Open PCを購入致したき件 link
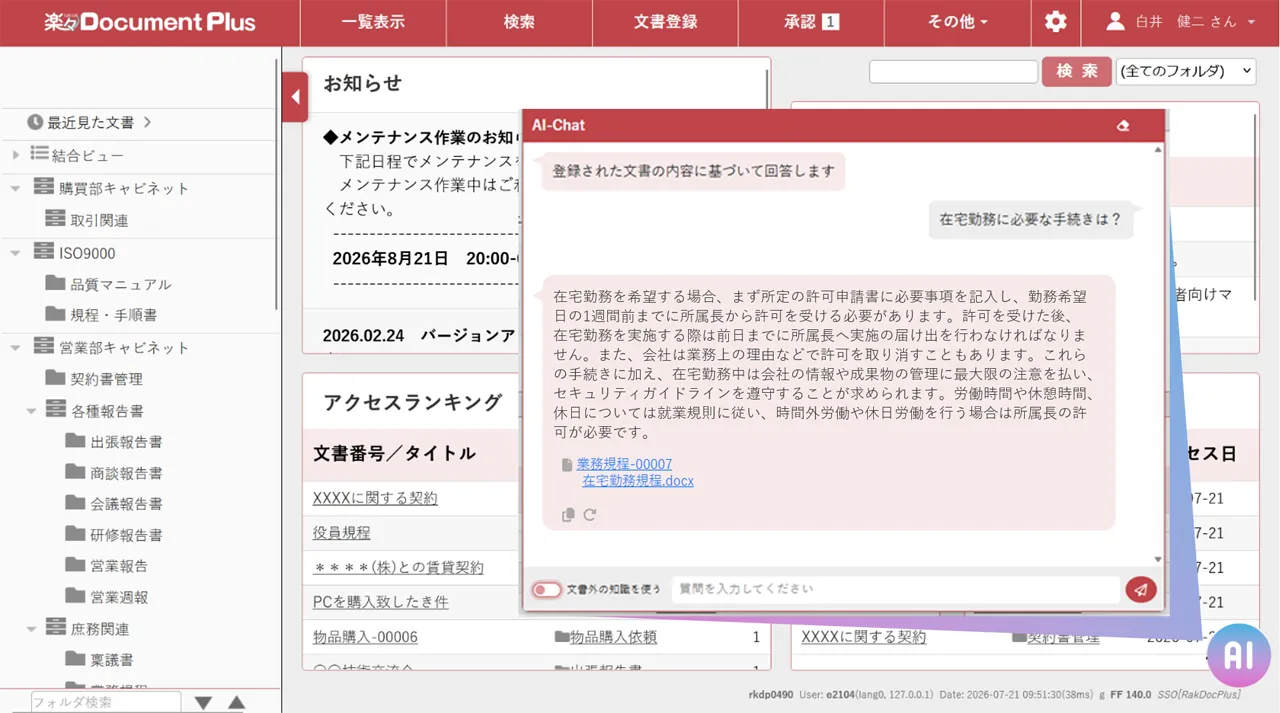 380,602
